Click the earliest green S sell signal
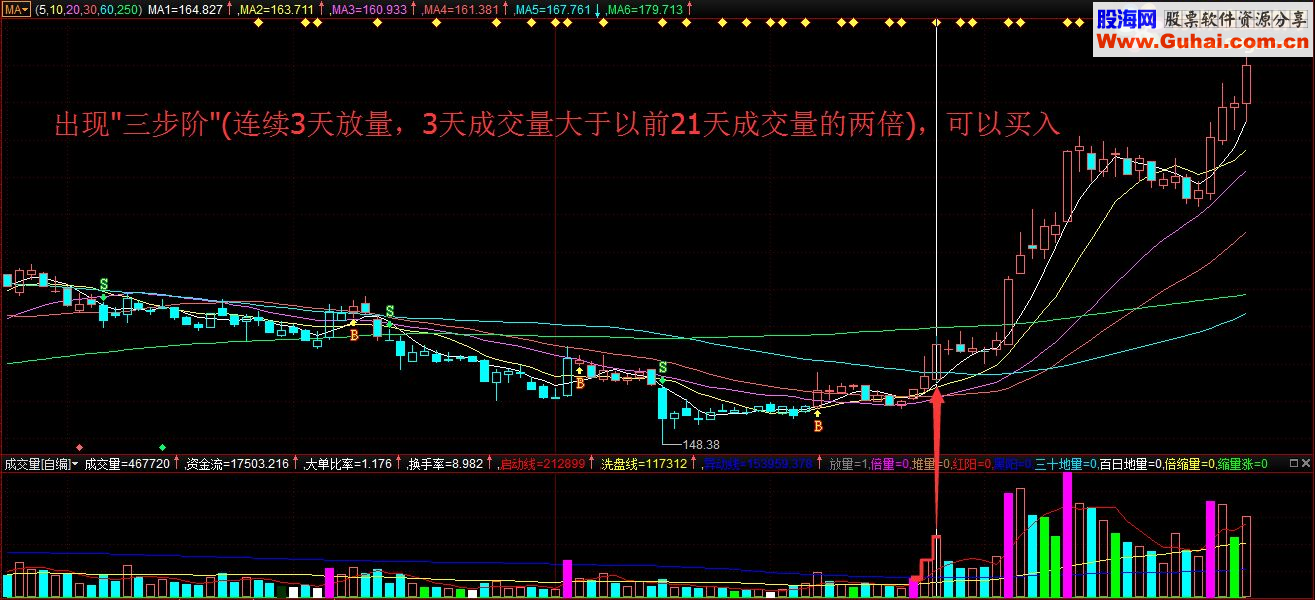The width and height of the screenshot is (1315, 600). tap(103, 285)
